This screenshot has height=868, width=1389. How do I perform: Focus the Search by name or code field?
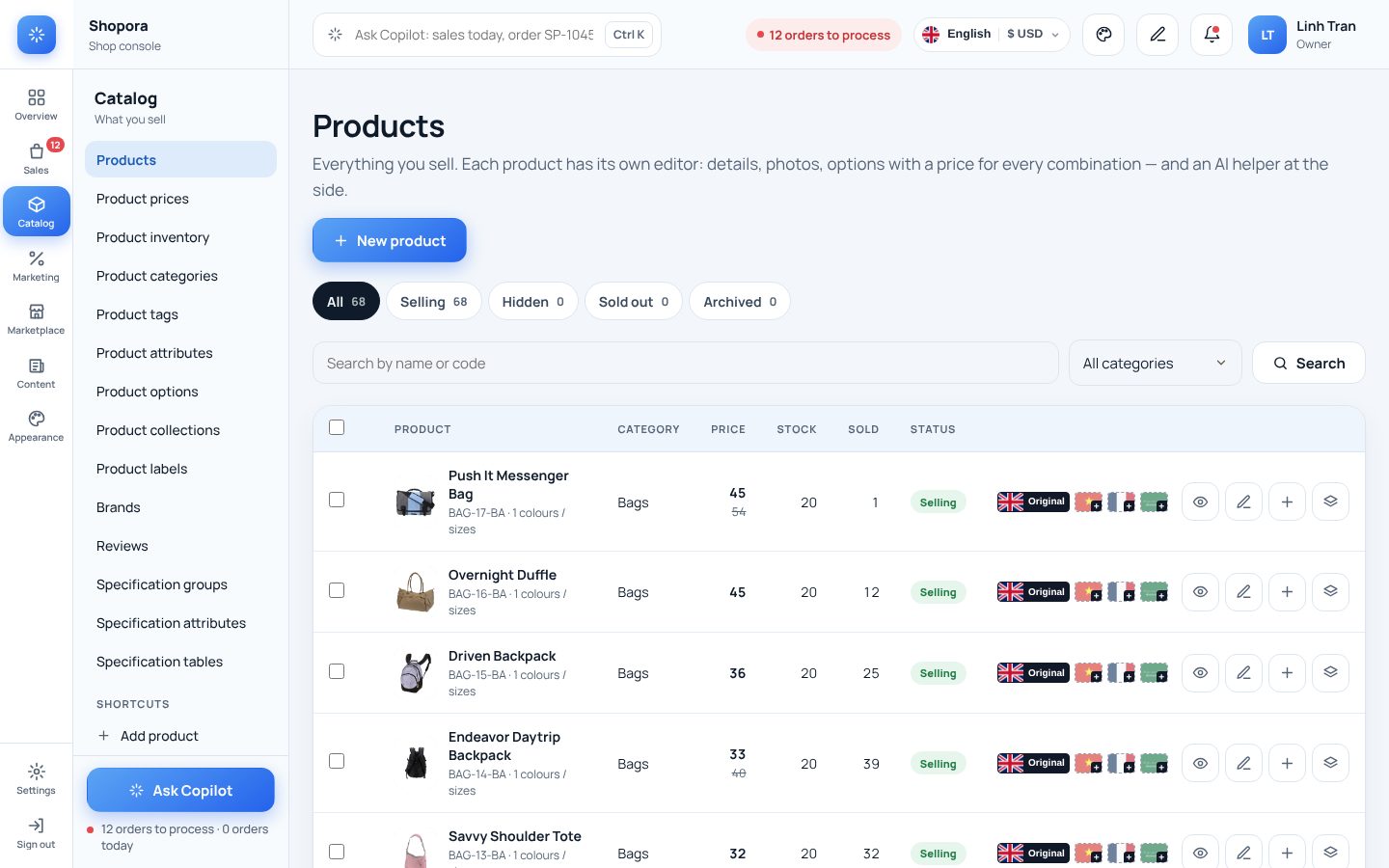pyautogui.click(x=686, y=364)
